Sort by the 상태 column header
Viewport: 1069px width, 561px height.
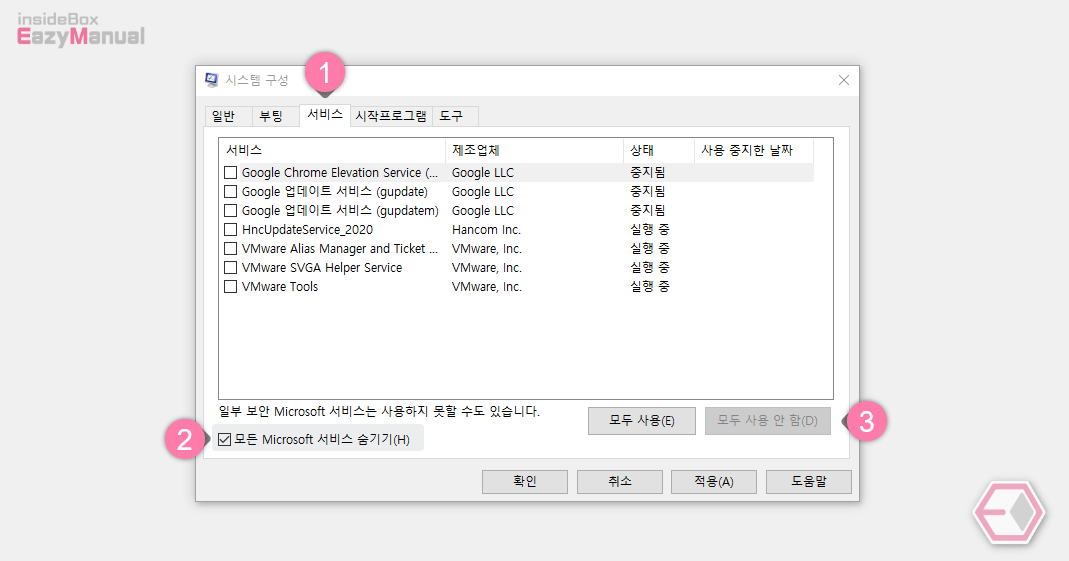coord(659,151)
